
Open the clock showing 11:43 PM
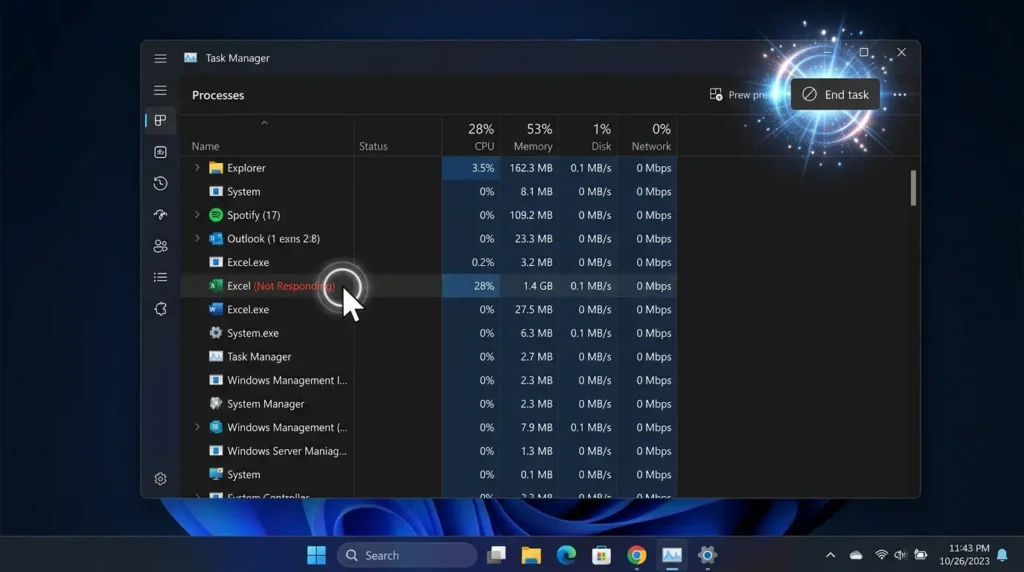(x=964, y=555)
